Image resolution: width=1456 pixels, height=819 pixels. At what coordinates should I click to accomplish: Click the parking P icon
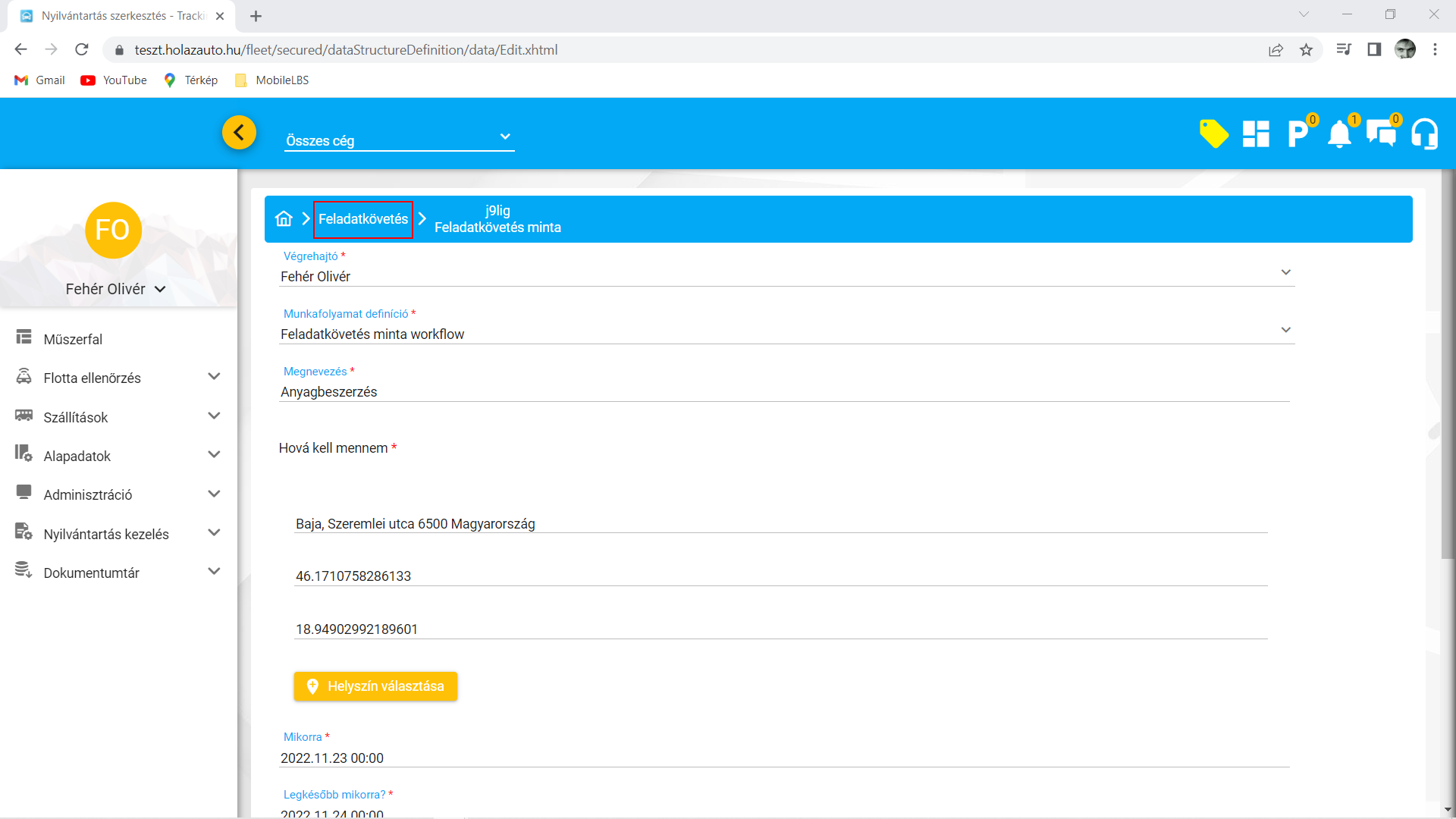pyautogui.click(x=1298, y=134)
